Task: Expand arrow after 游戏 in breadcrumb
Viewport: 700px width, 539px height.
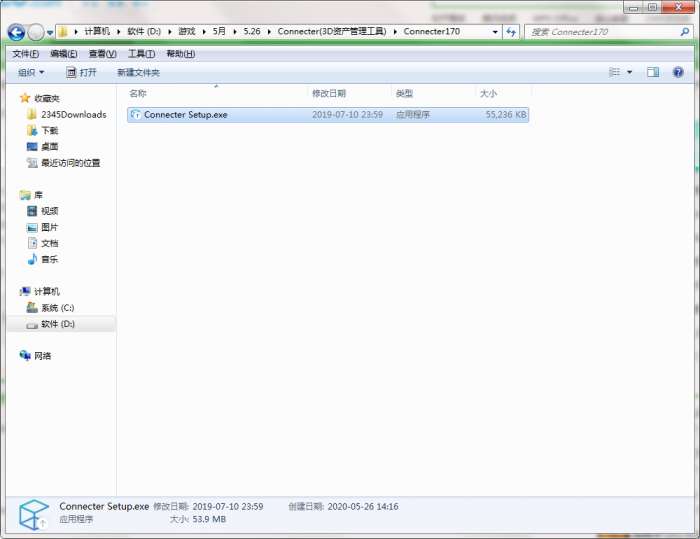Action: 204,32
